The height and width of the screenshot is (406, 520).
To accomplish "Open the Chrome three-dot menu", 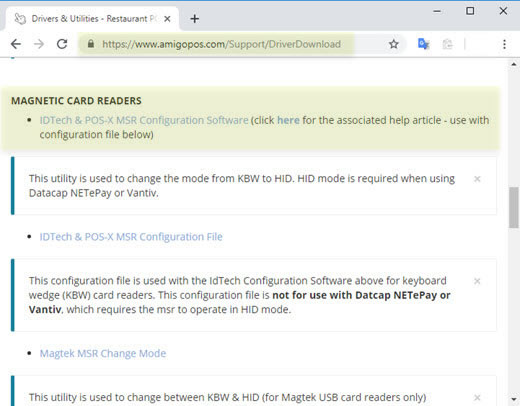I will coord(504,44).
